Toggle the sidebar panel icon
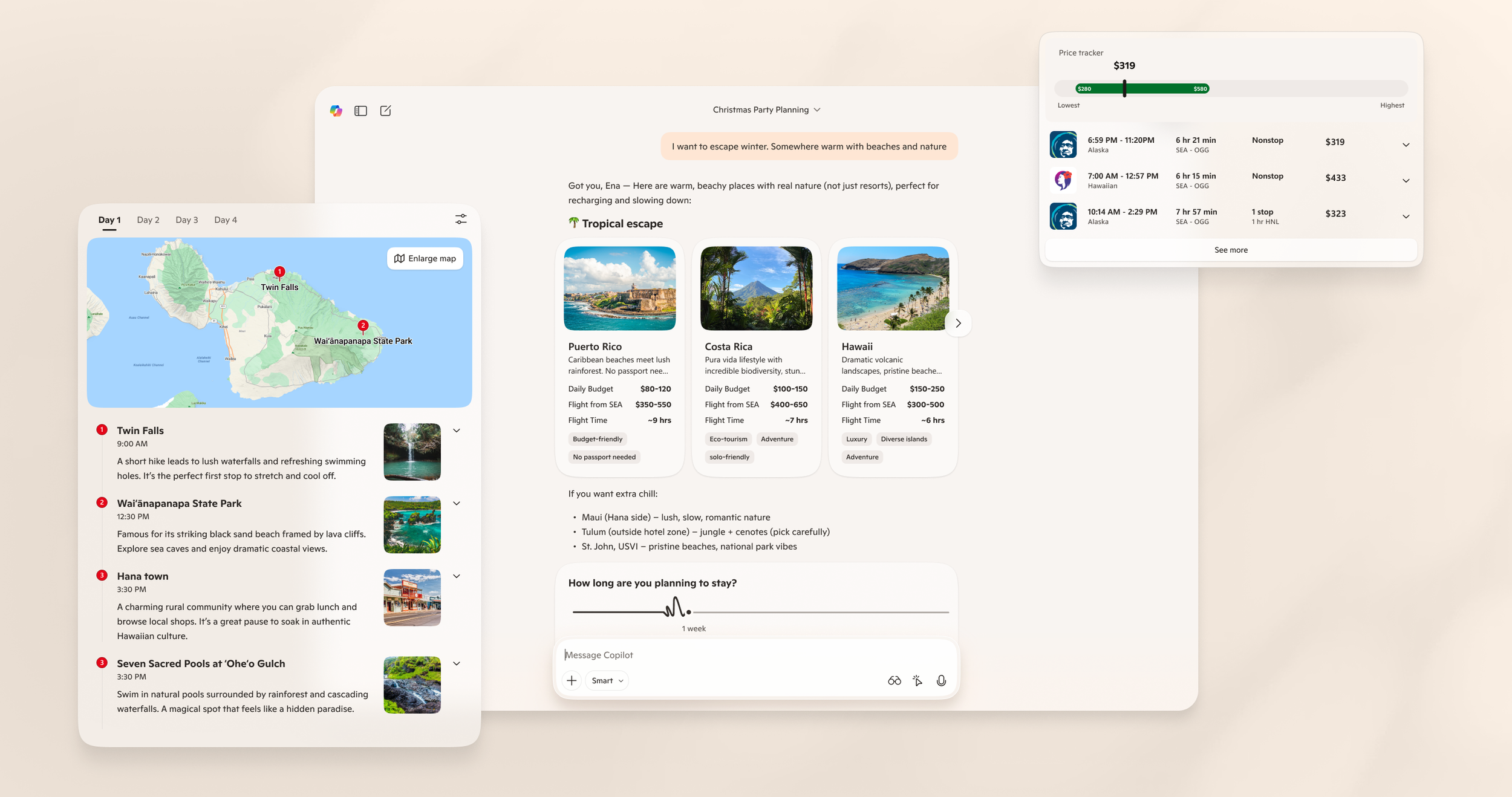Screen dimensions: 1512x797 pos(360,111)
